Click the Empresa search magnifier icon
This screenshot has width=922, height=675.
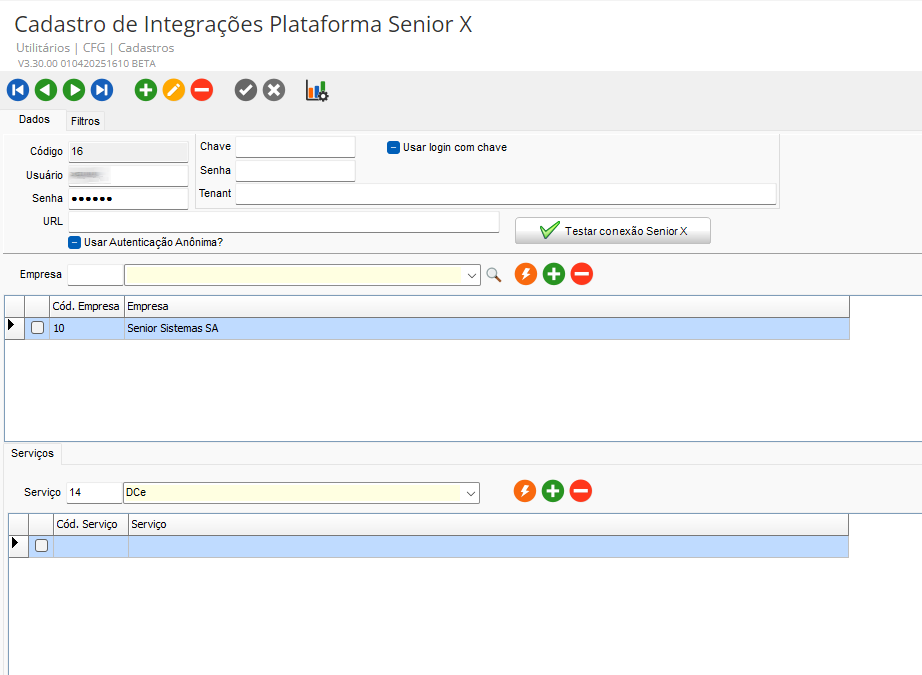493,275
